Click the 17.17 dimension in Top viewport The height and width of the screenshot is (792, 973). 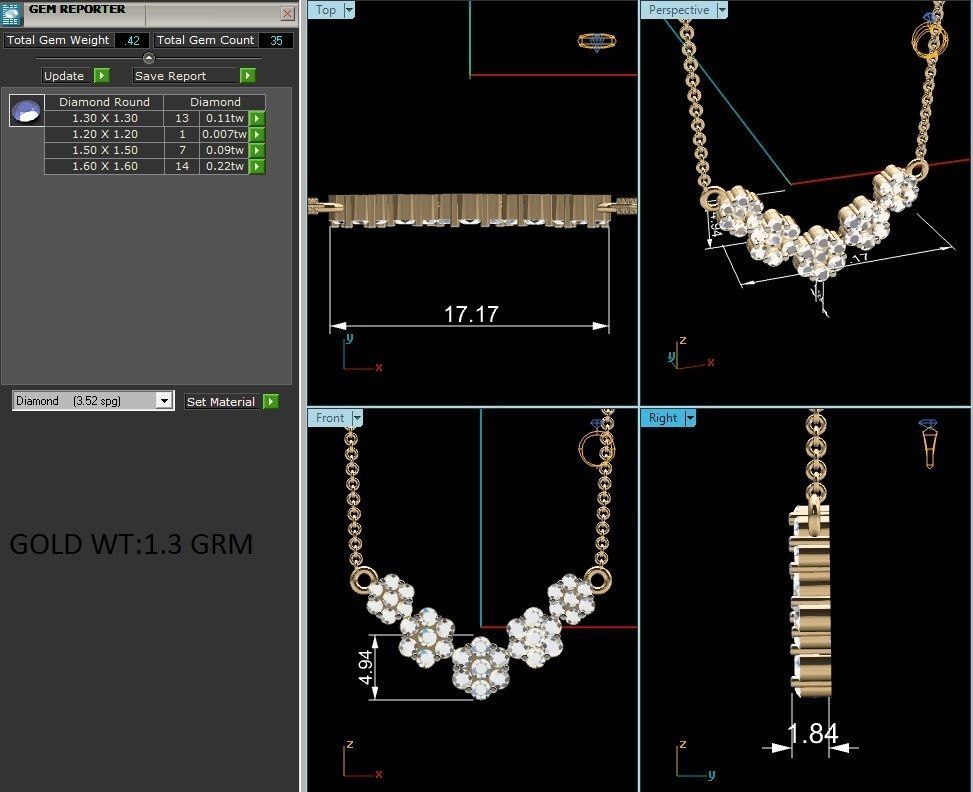471,314
